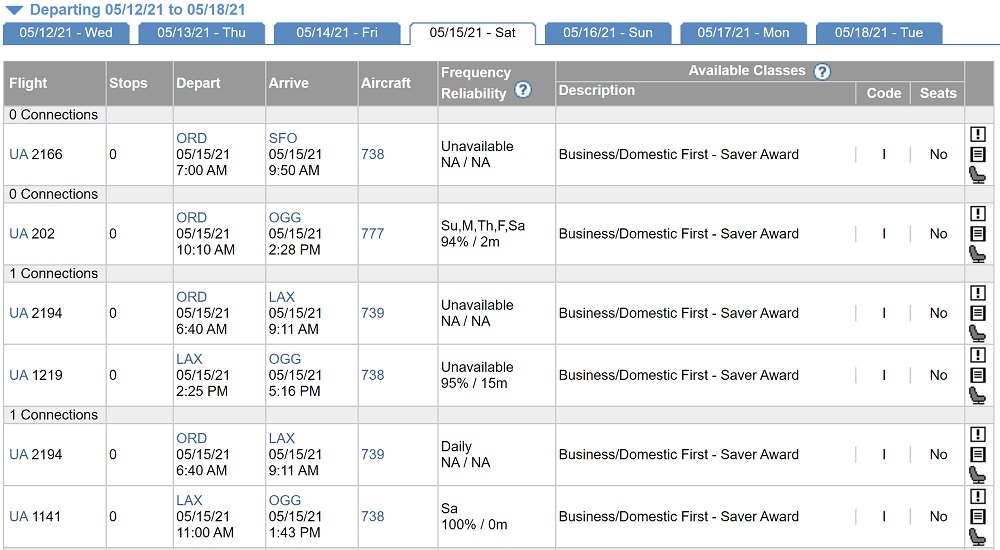This screenshot has height=550, width=1000.
Task: Open LAX departure link in UA 1219 row
Action: [x=189, y=359]
